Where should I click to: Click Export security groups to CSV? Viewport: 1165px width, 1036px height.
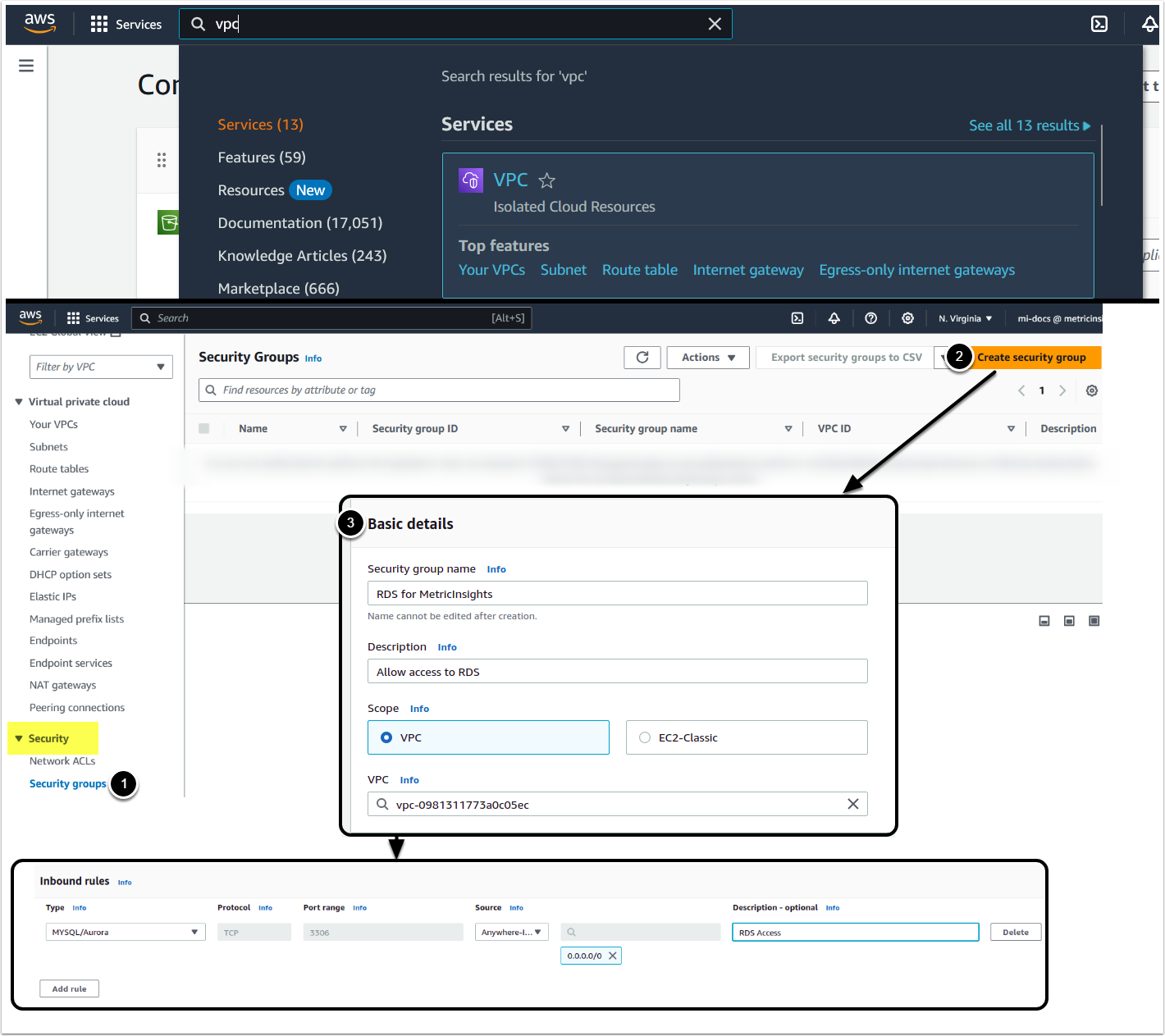tap(847, 358)
